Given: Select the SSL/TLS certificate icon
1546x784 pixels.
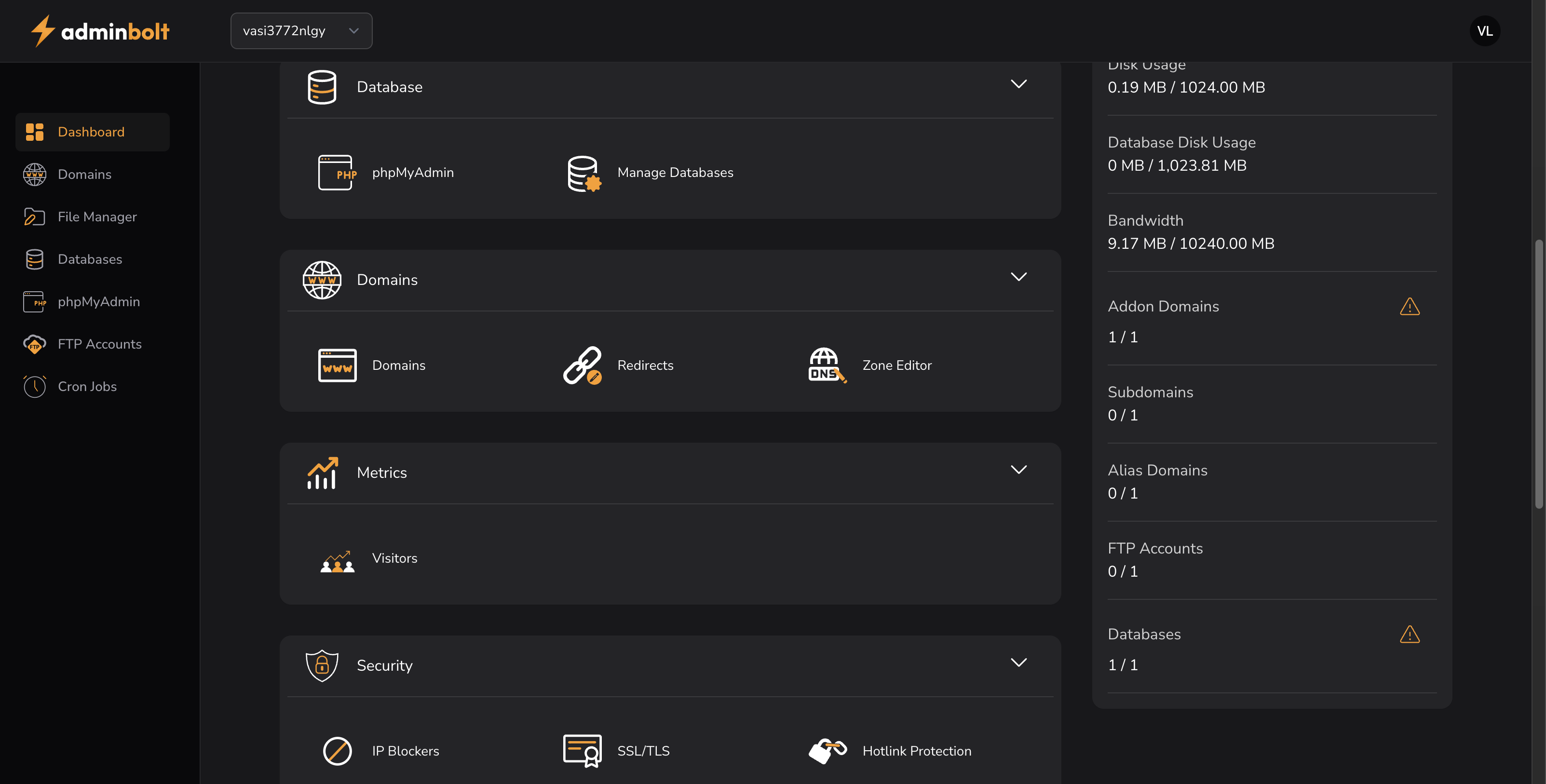Looking at the screenshot, I should (x=581, y=750).
